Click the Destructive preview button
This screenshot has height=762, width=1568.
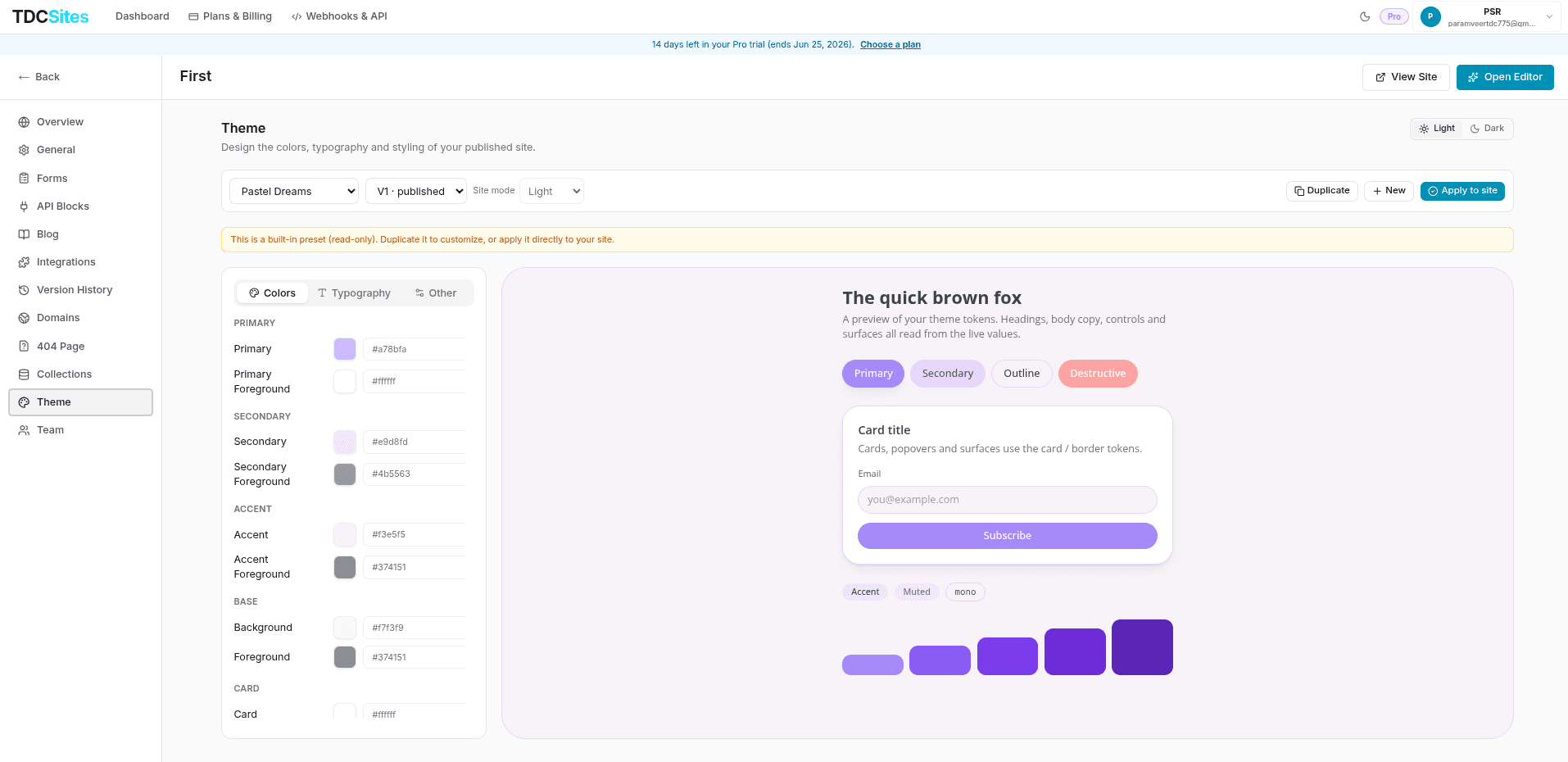coord(1098,374)
